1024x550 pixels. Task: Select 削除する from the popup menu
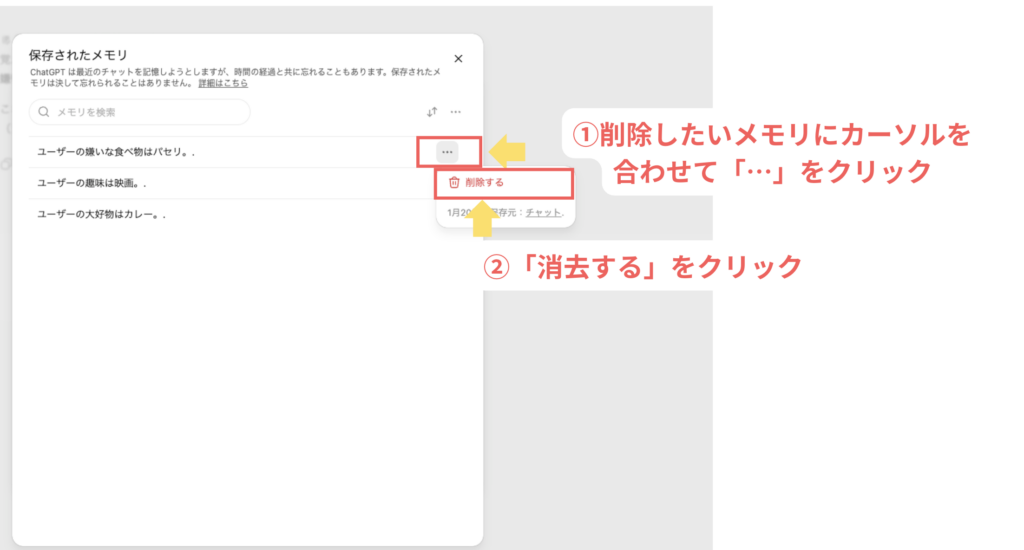point(484,183)
